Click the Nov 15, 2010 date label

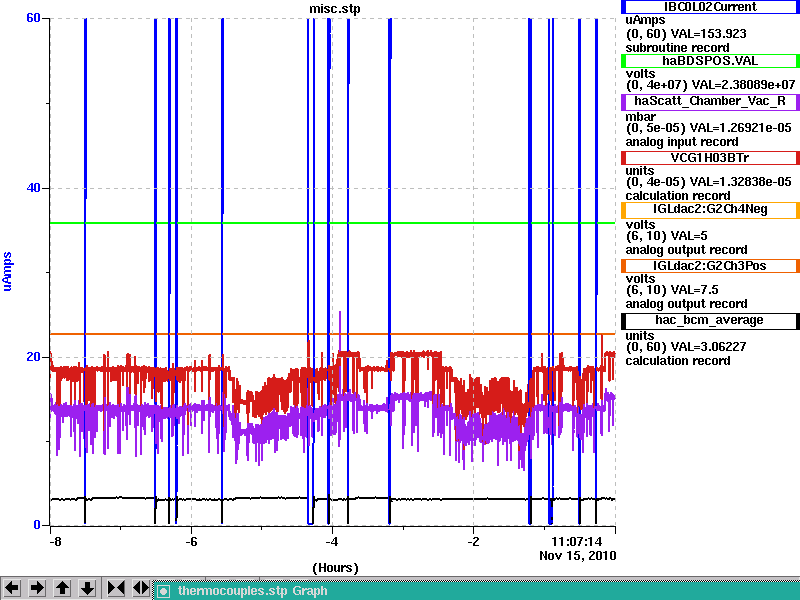pyautogui.click(x=578, y=556)
